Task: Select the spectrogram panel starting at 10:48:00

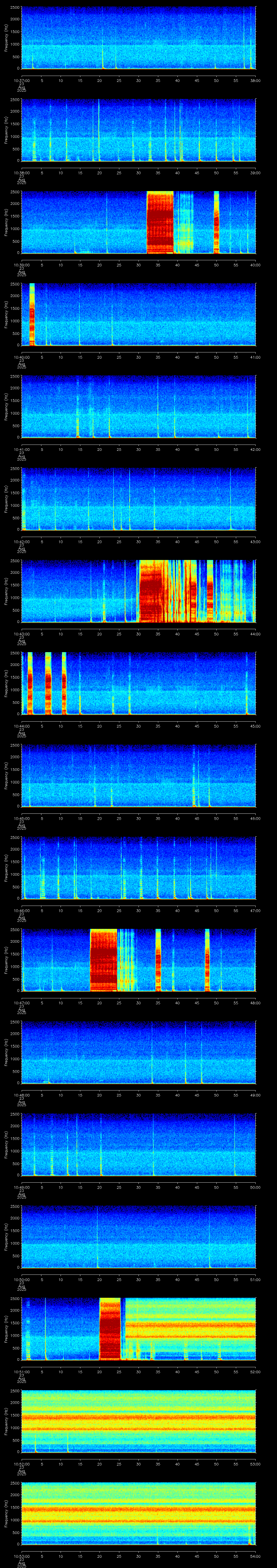Action: [138, 1052]
